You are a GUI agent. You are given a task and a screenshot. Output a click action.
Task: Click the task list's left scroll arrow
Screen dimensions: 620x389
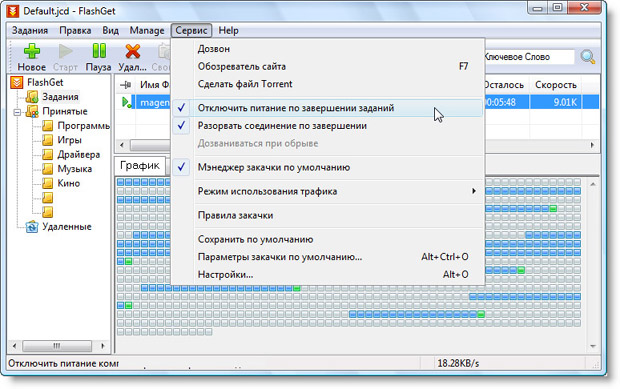tap(122, 145)
